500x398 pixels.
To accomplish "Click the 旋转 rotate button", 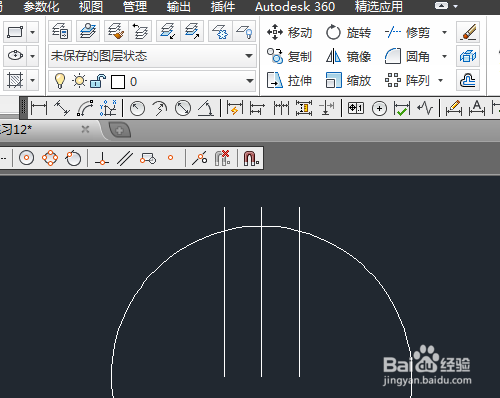I will (348, 32).
